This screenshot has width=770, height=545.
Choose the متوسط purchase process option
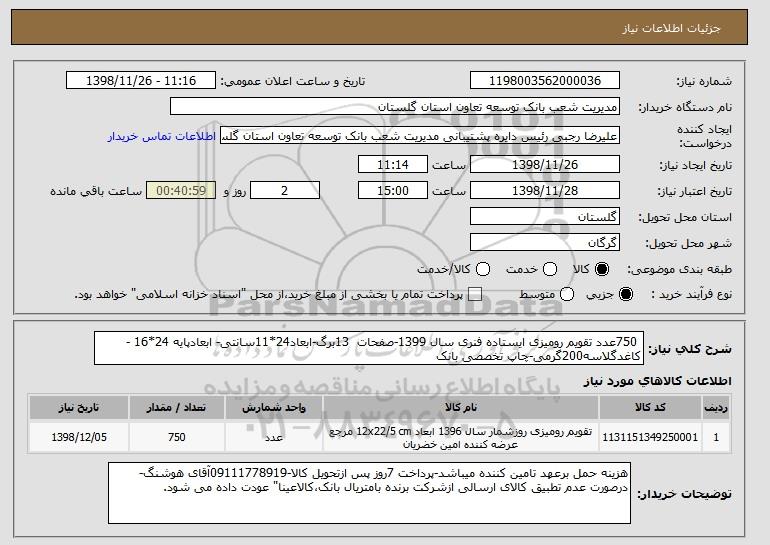click(x=567, y=294)
